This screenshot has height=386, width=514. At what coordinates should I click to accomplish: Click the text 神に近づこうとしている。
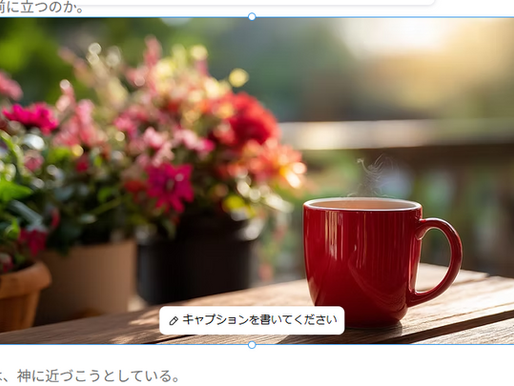click(98, 376)
